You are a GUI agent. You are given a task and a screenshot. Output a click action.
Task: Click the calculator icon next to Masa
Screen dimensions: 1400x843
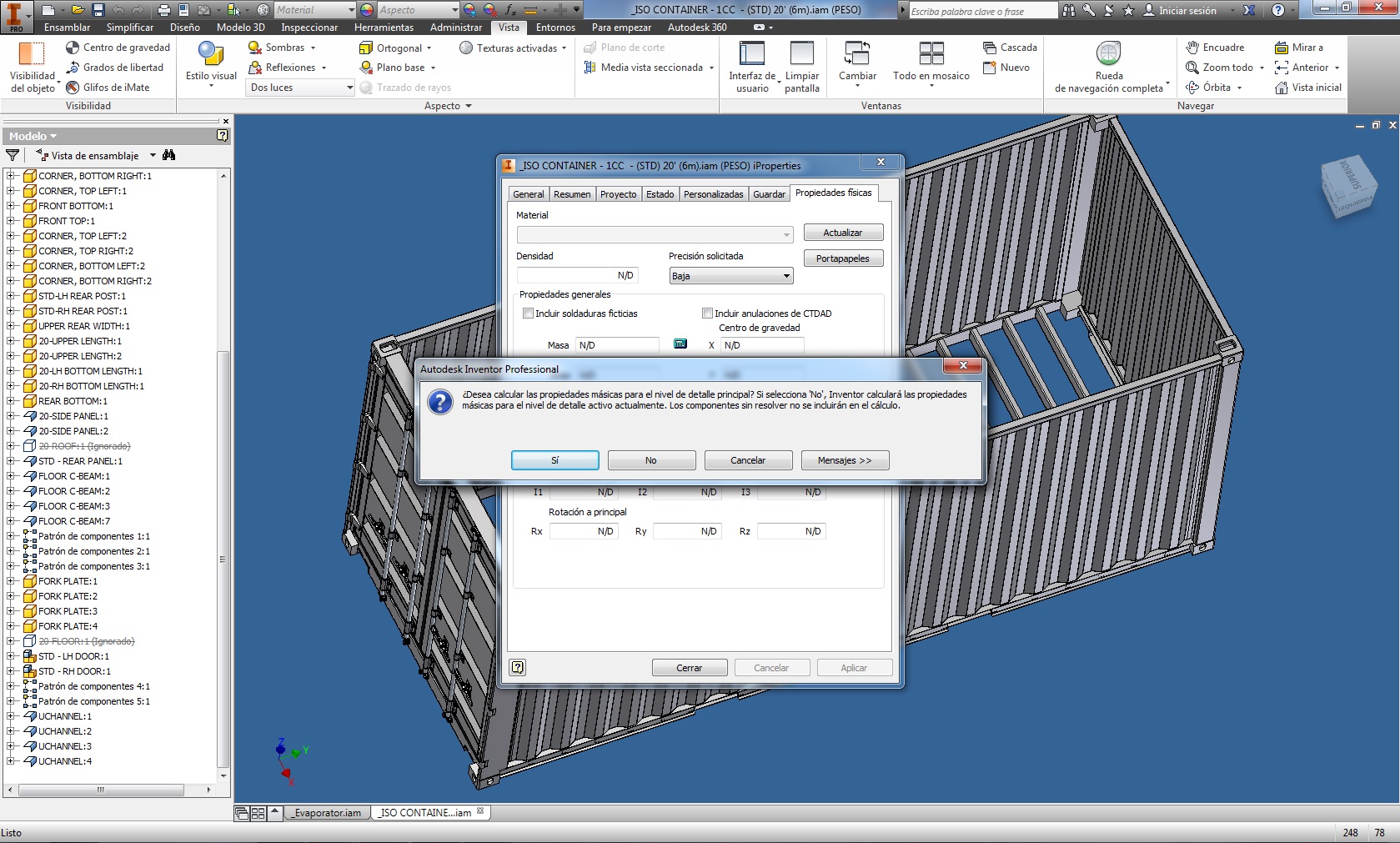tap(680, 344)
